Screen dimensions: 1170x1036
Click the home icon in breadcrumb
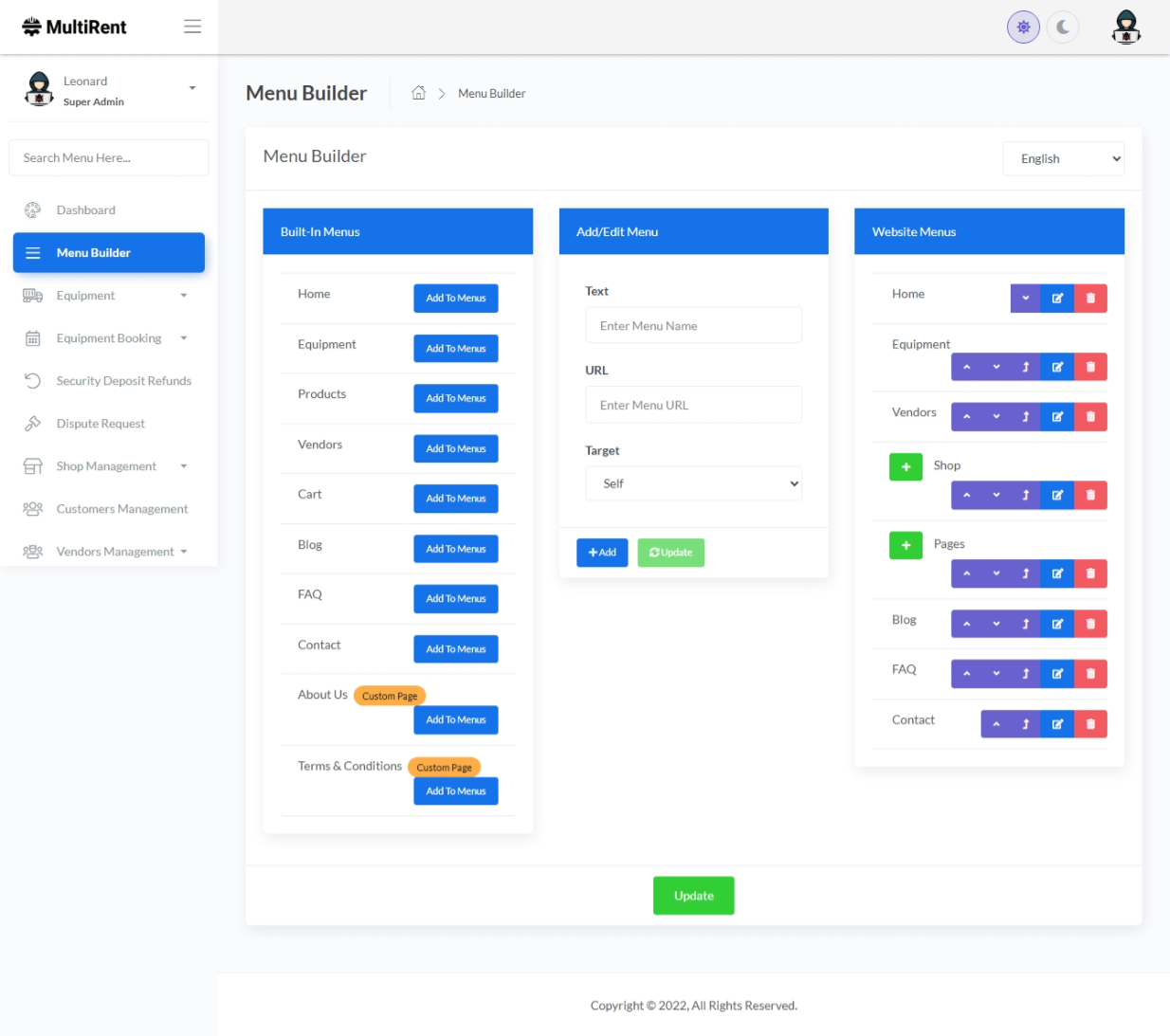[x=418, y=93]
